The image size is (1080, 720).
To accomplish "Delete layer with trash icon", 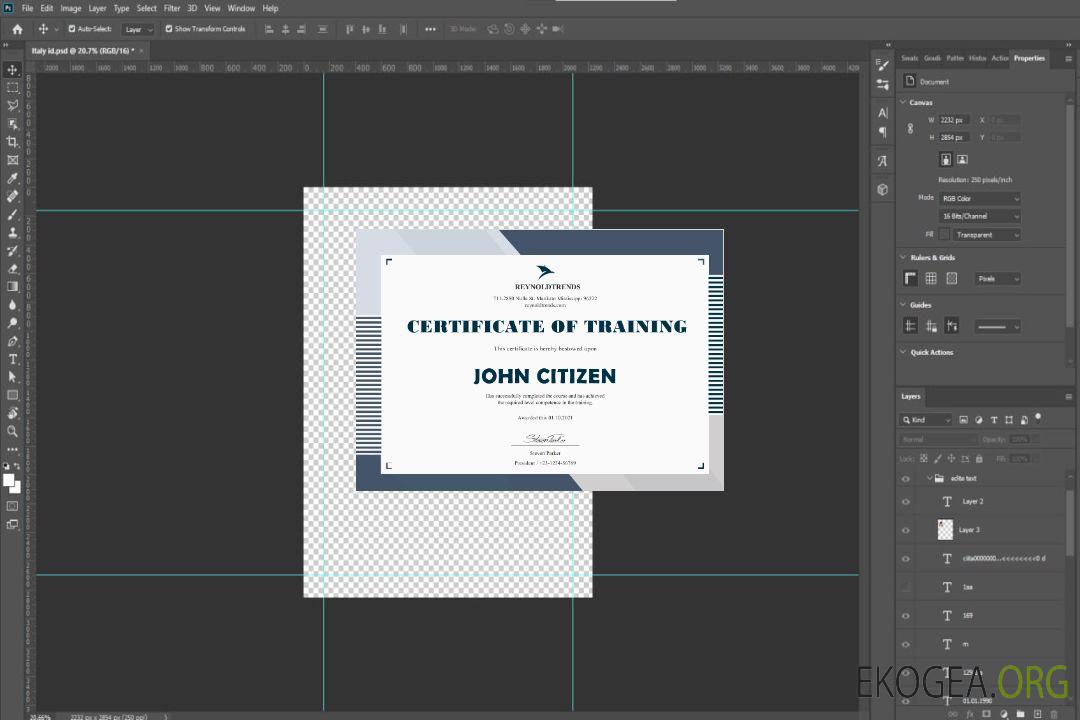I will pos(1054,714).
